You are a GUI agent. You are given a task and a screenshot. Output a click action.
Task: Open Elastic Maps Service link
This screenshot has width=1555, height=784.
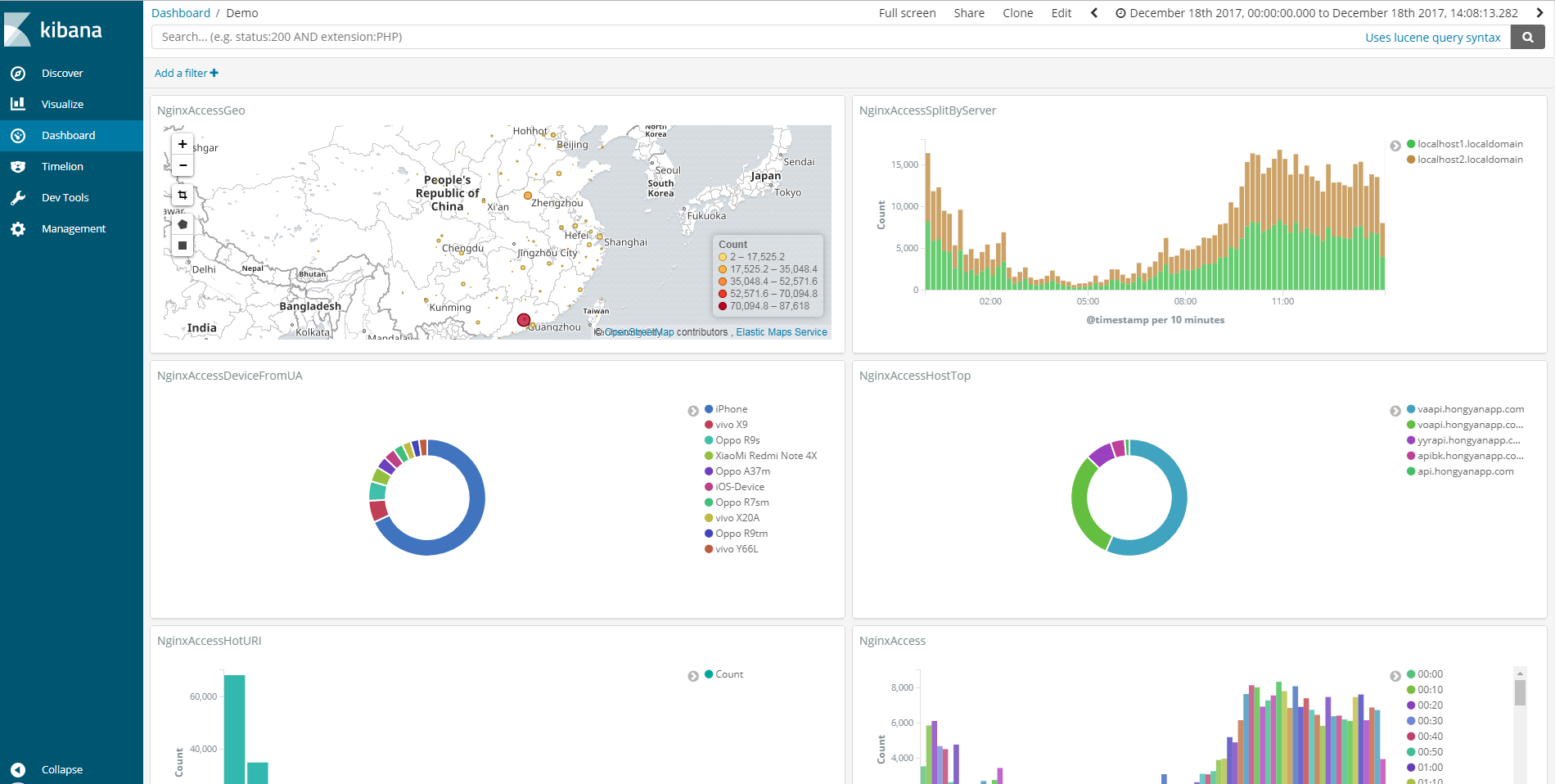point(782,332)
